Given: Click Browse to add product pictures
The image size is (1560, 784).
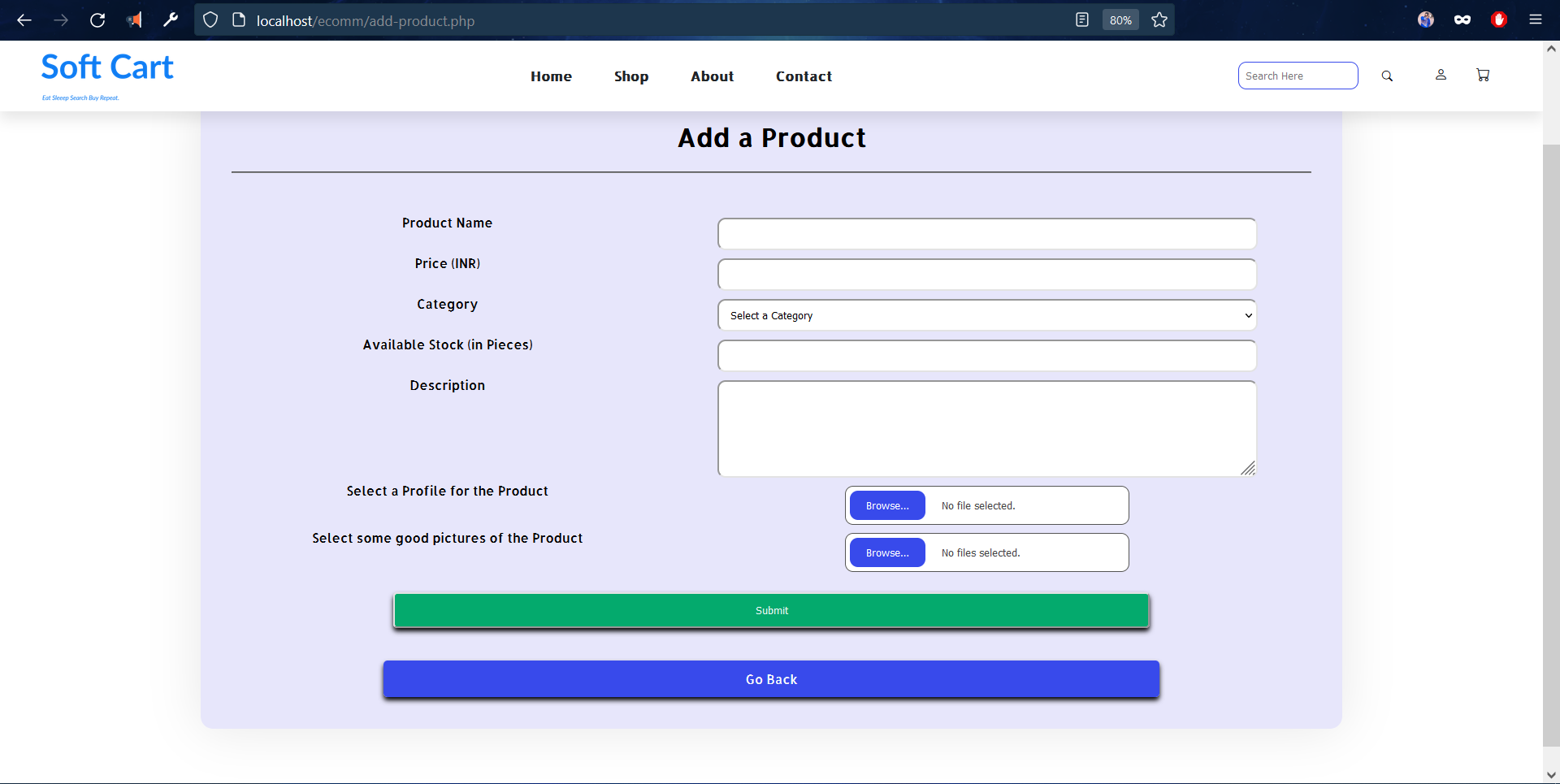Looking at the screenshot, I should [887, 552].
